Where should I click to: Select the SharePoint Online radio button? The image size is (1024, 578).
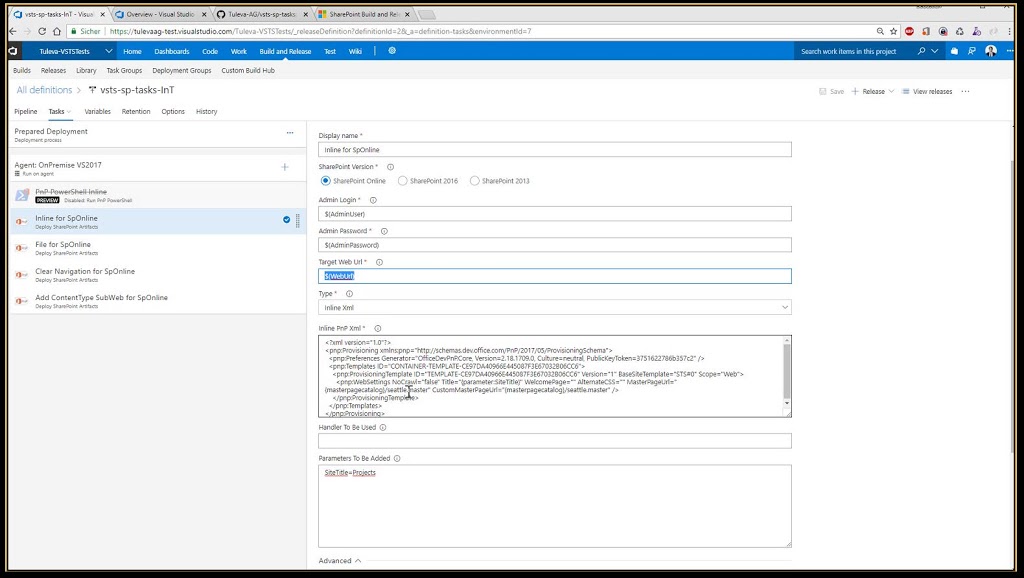tap(325, 181)
